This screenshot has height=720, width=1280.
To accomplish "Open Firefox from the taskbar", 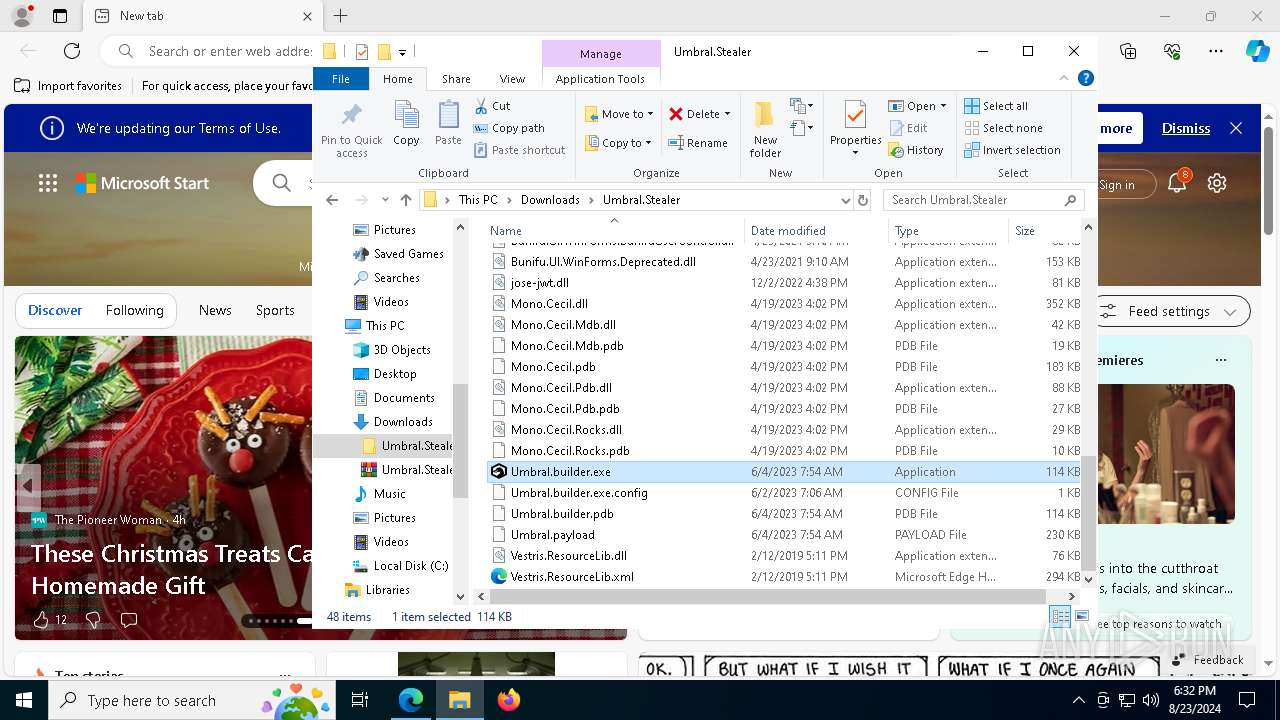I will click(x=509, y=700).
